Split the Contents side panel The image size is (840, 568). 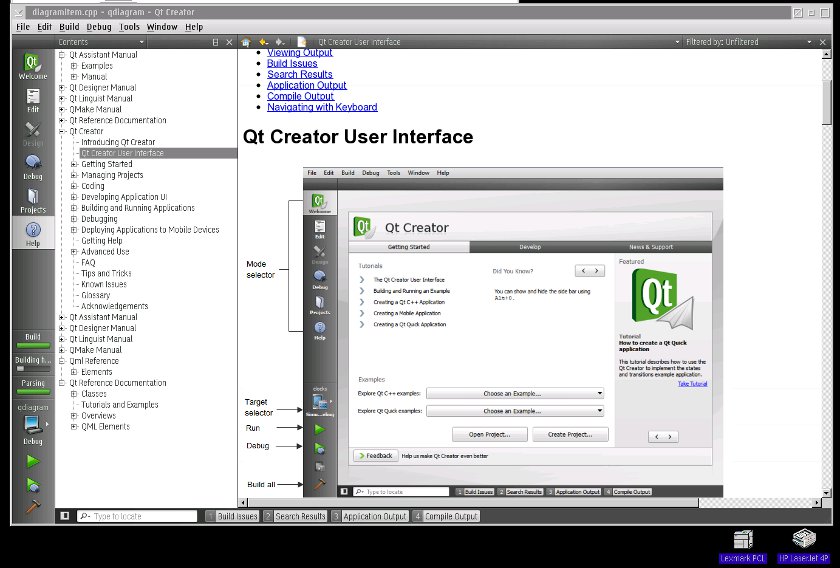(216, 42)
